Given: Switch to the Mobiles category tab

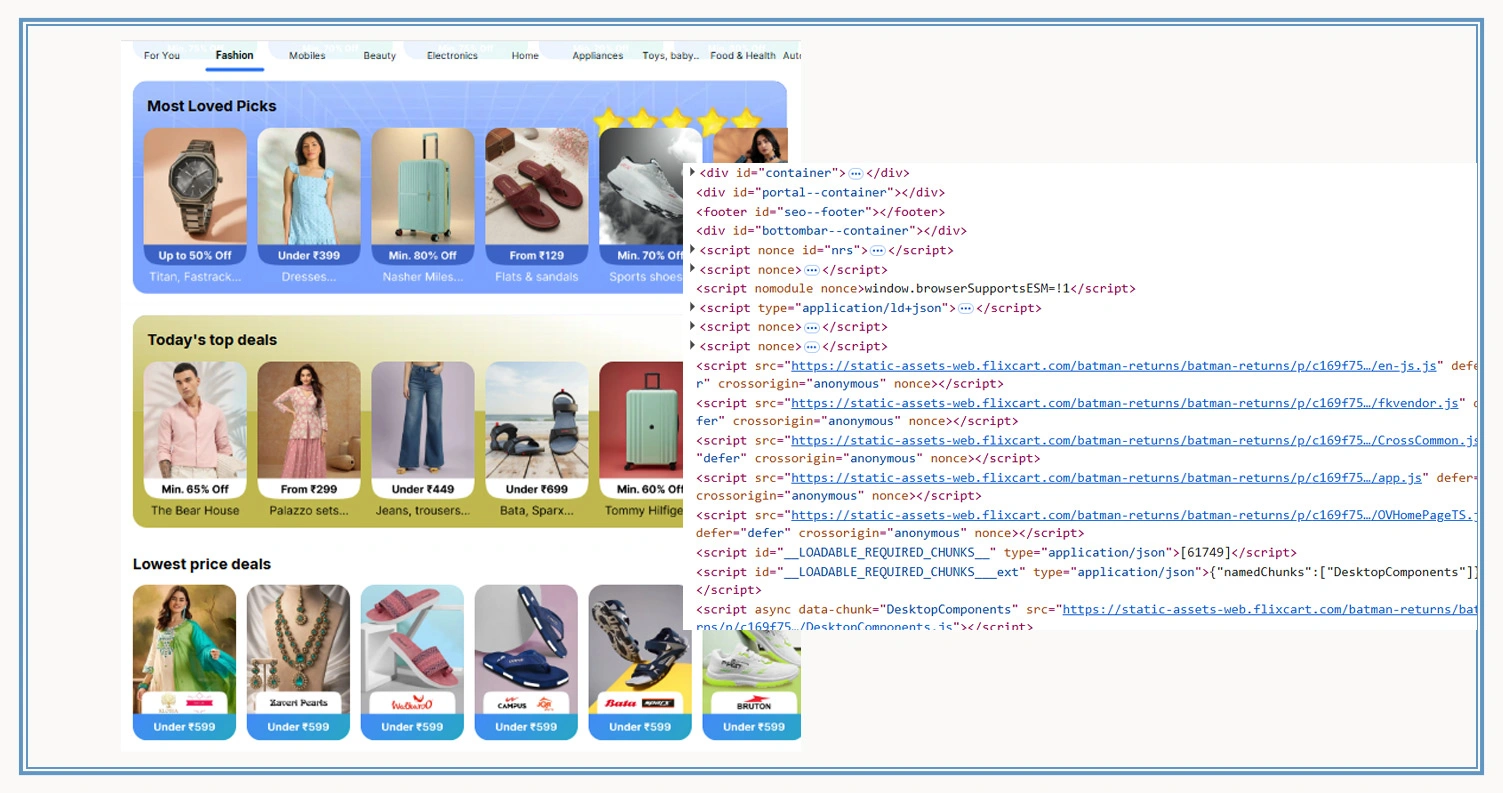Looking at the screenshot, I should (x=306, y=55).
